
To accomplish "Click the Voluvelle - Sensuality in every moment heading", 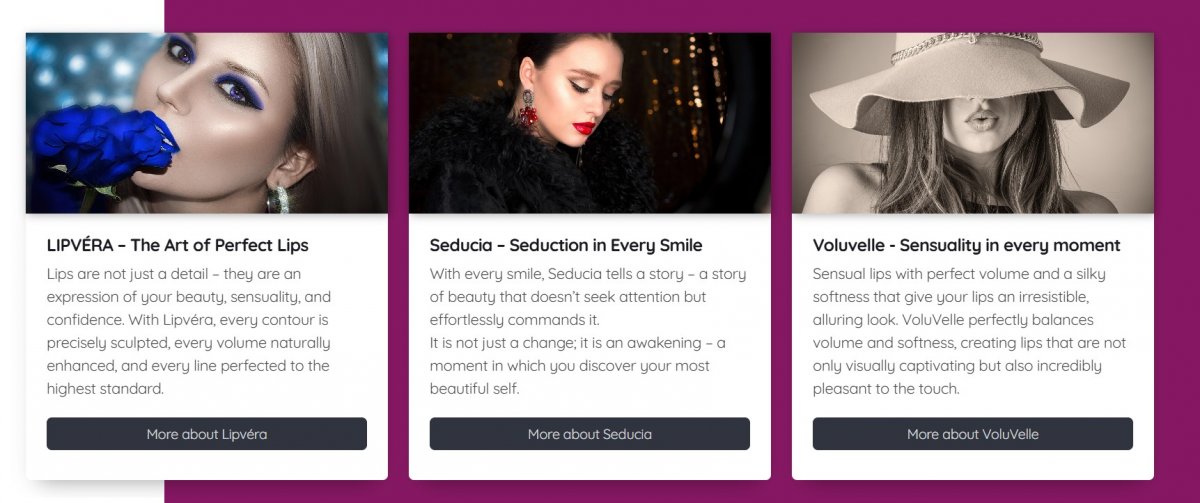I will [x=966, y=245].
